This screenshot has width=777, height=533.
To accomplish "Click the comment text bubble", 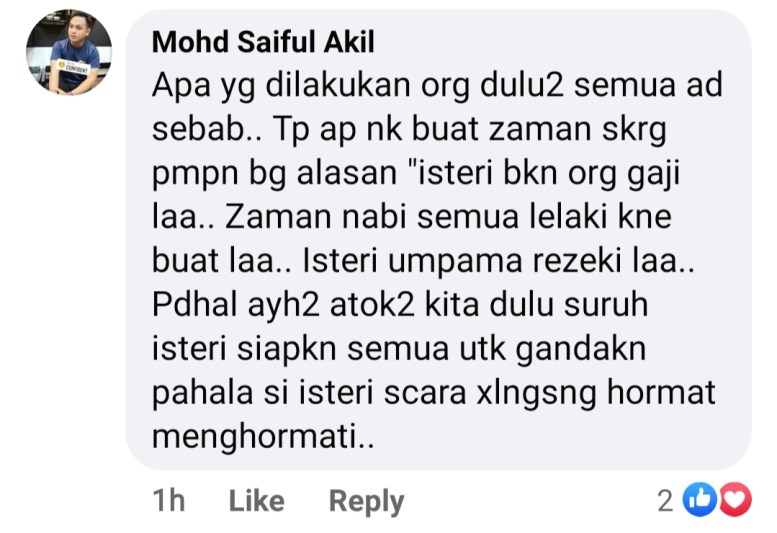I will pyautogui.click(x=438, y=239).
